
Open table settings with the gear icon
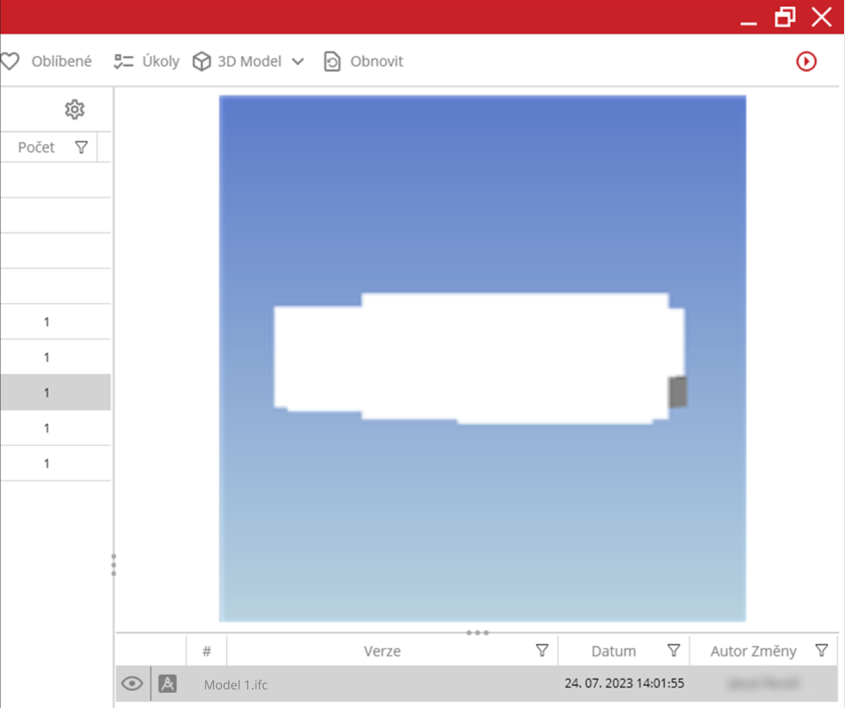(x=75, y=109)
